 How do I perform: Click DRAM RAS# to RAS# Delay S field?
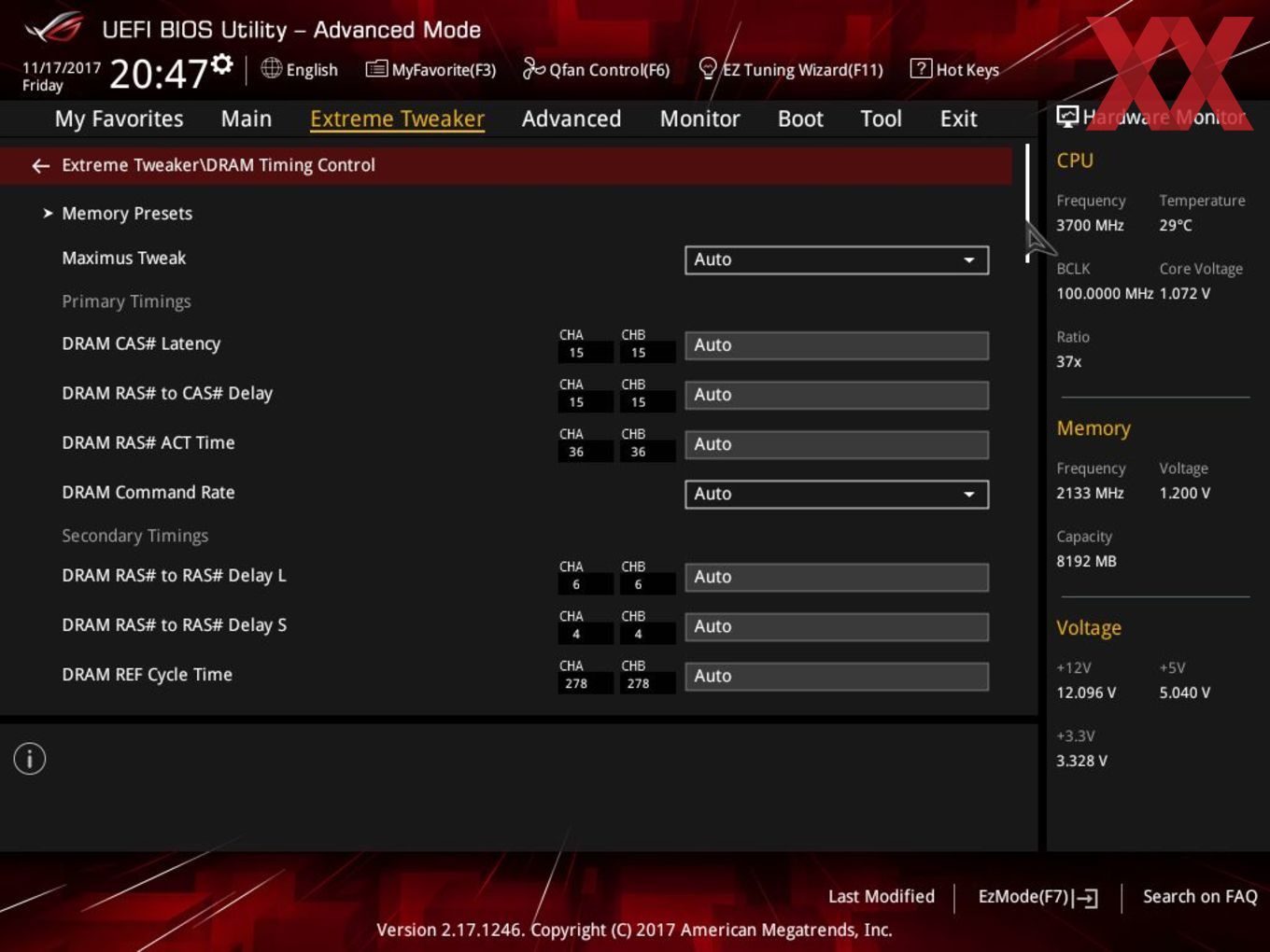(837, 626)
